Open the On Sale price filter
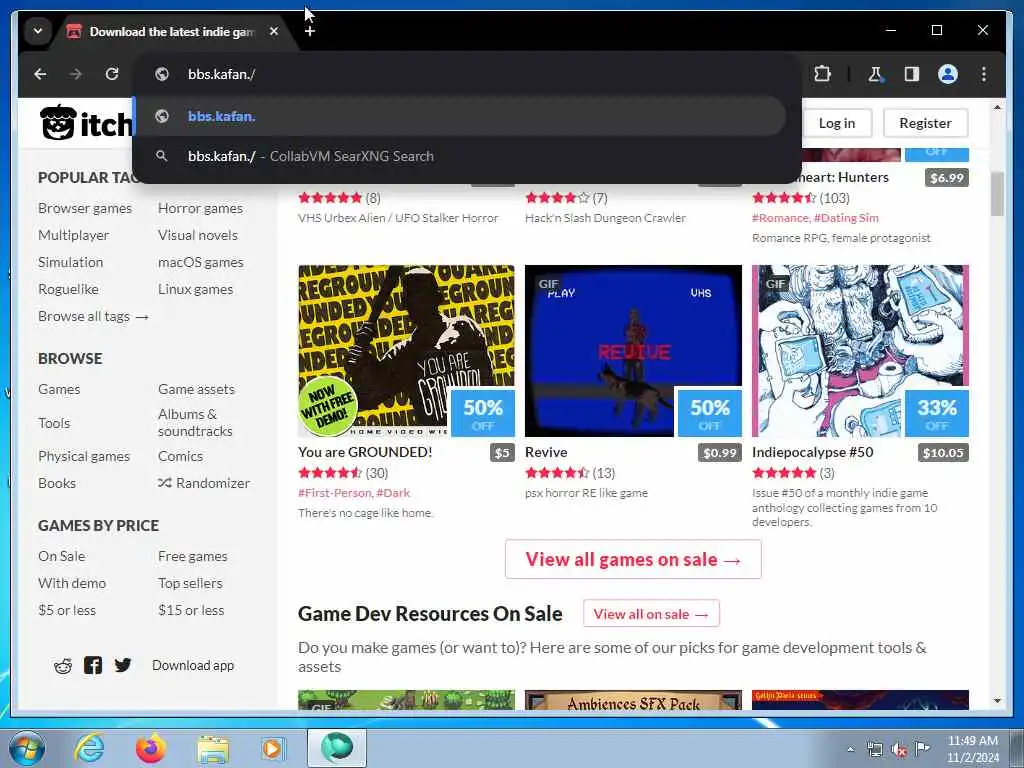 61,556
